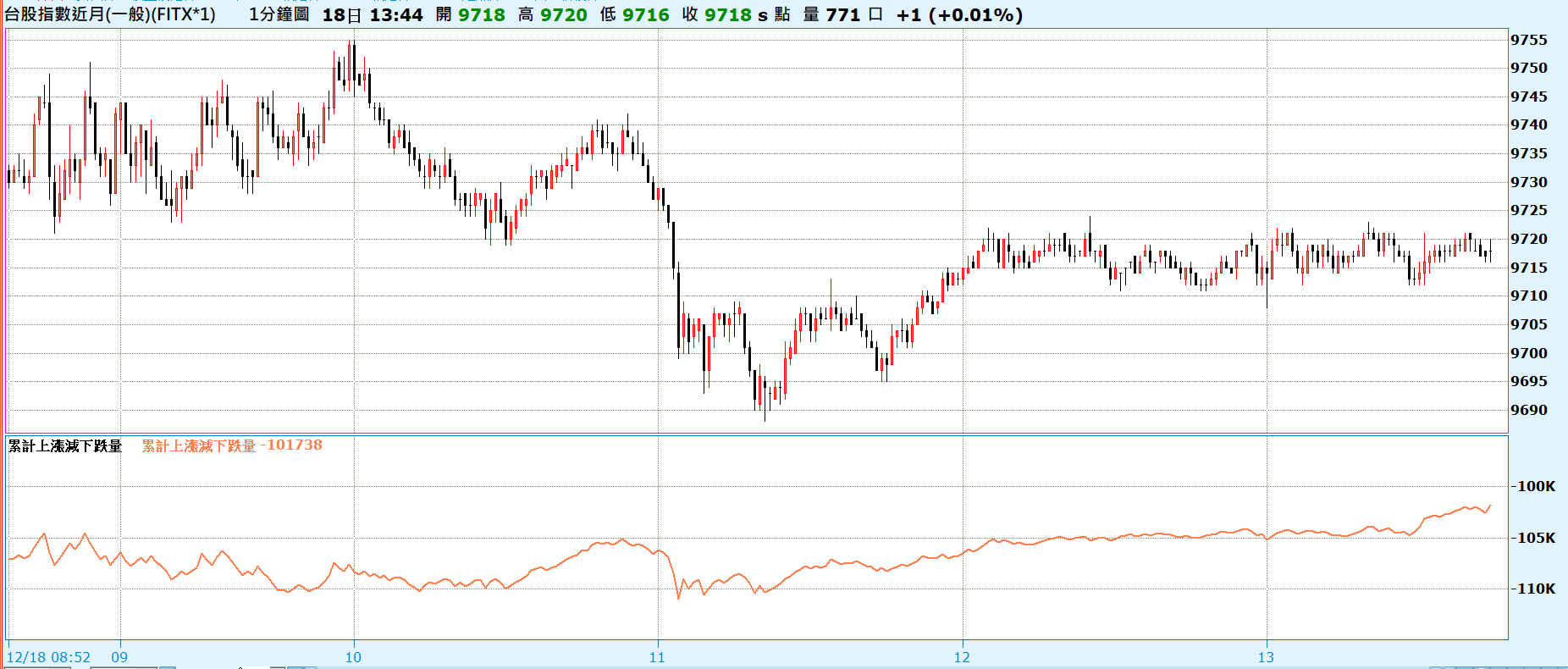Click the 18日 13:44 timestamp
The height and width of the screenshot is (669, 1568).
[x=373, y=15]
